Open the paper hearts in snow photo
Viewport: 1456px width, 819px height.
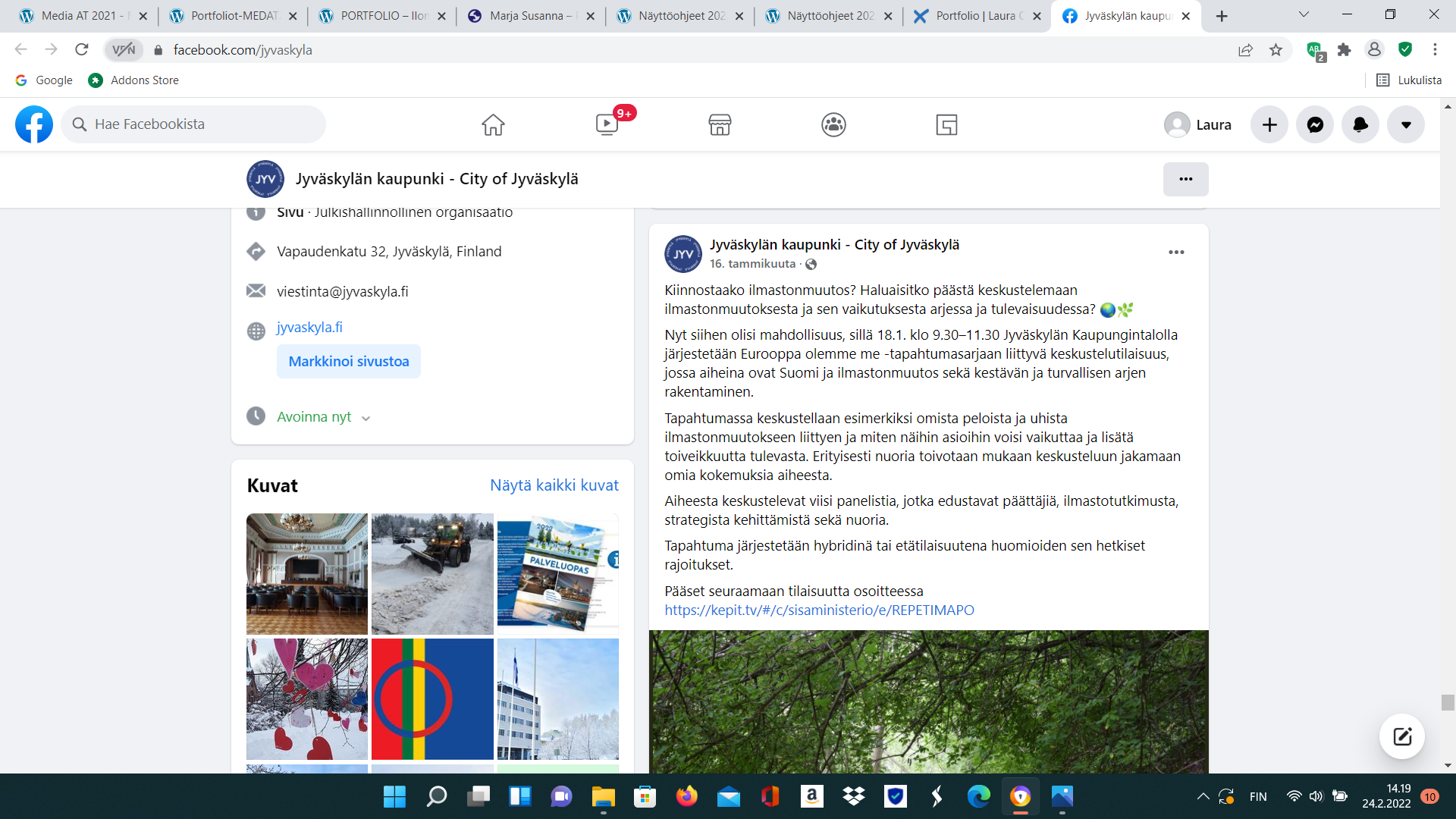tap(307, 699)
